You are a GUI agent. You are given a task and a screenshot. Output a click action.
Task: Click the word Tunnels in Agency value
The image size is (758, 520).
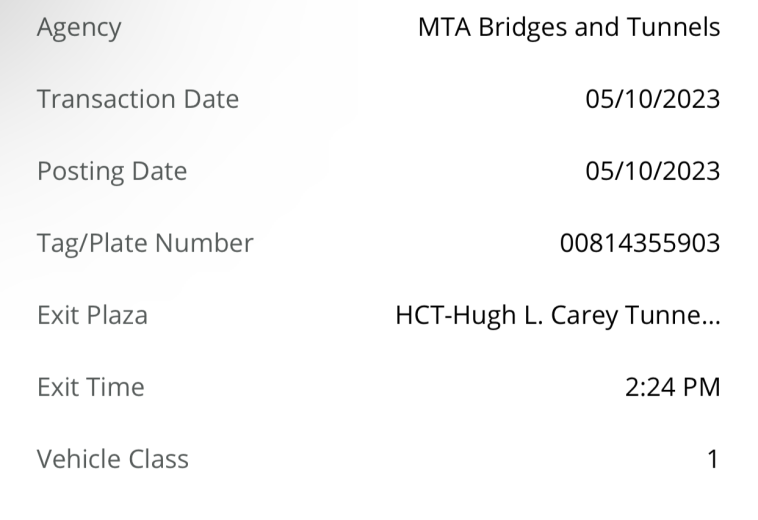pos(673,27)
